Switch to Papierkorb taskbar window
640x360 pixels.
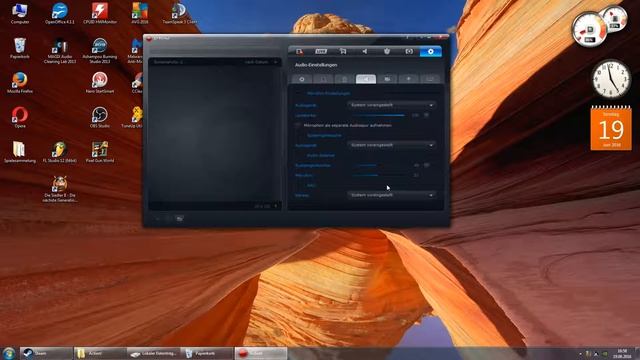pos(207,353)
